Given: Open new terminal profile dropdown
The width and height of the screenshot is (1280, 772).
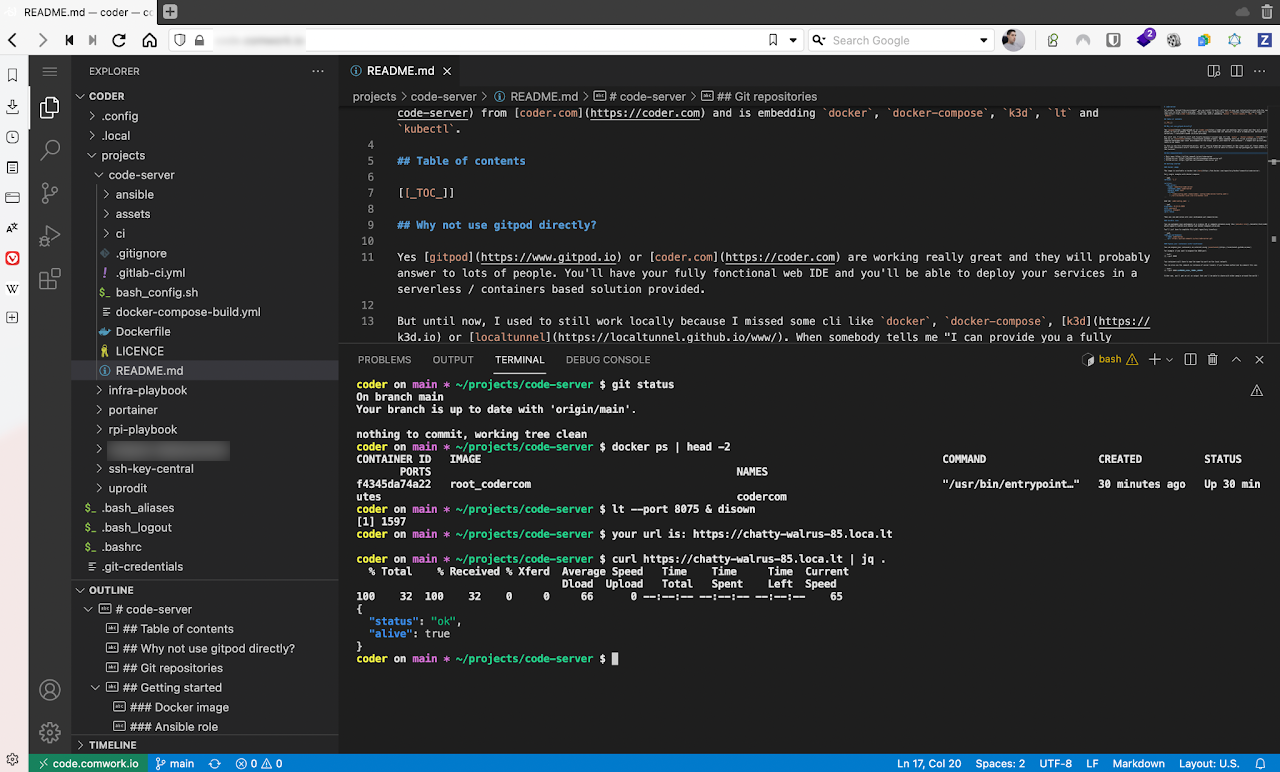Looking at the screenshot, I should 1169,359.
